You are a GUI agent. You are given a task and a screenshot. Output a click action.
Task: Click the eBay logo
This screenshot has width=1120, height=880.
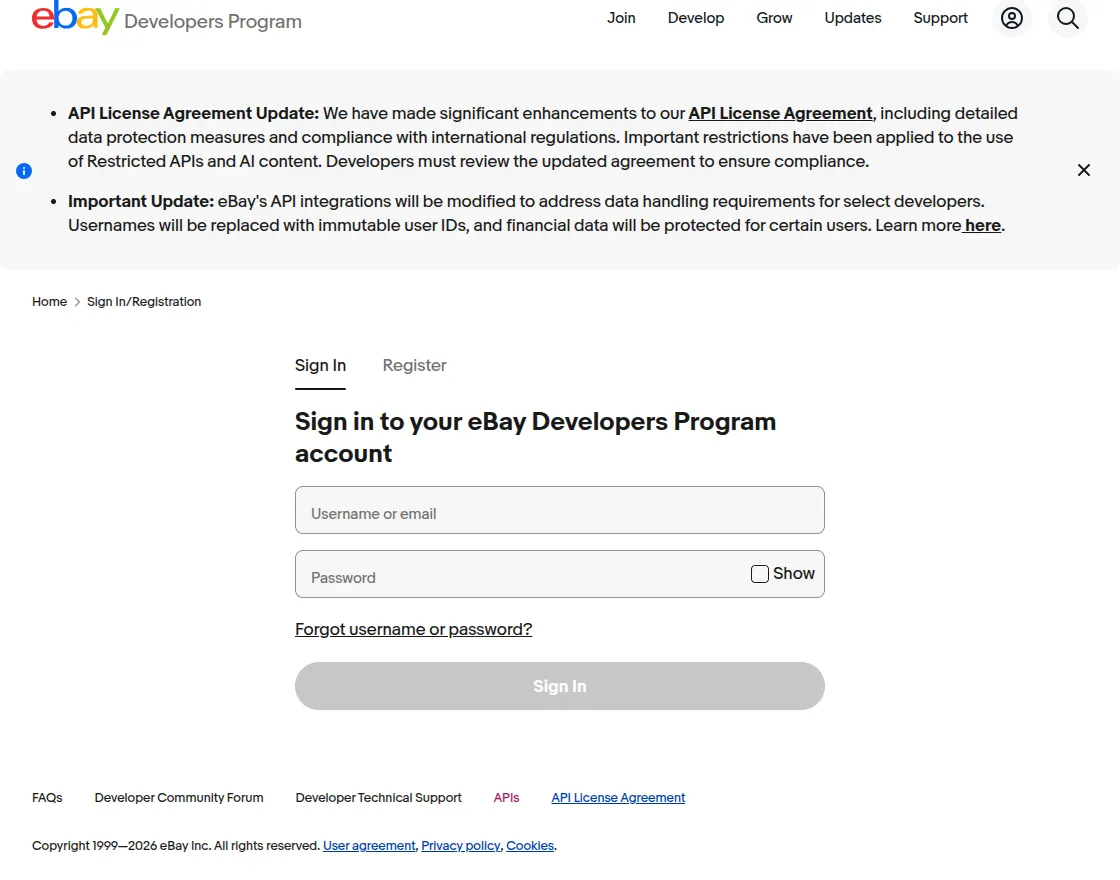(x=75, y=16)
